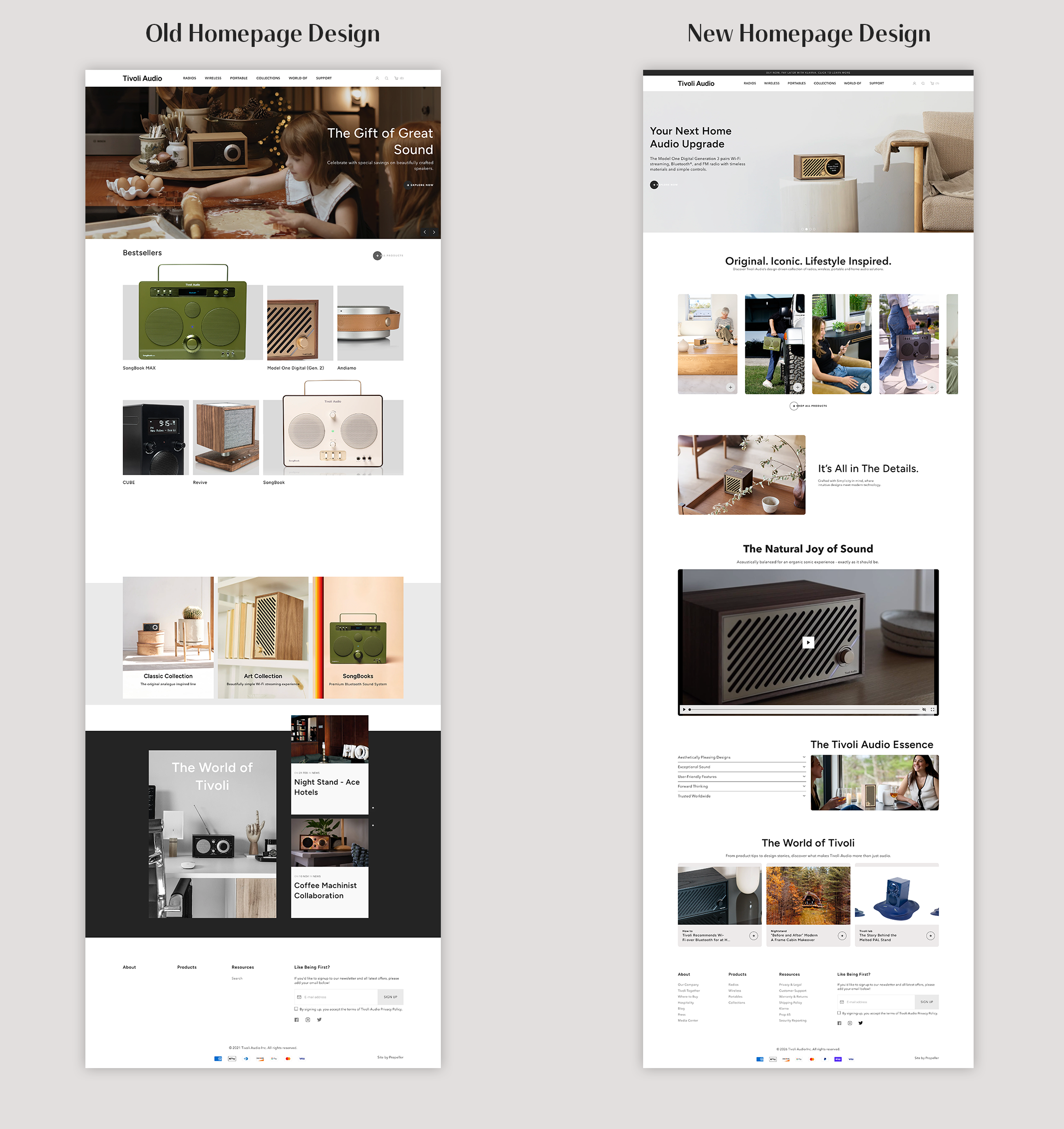The width and height of the screenshot is (1064, 1129).
Task: Click the EXPLORE NOW link on the hero banner
Action: click(x=420, y=185)
